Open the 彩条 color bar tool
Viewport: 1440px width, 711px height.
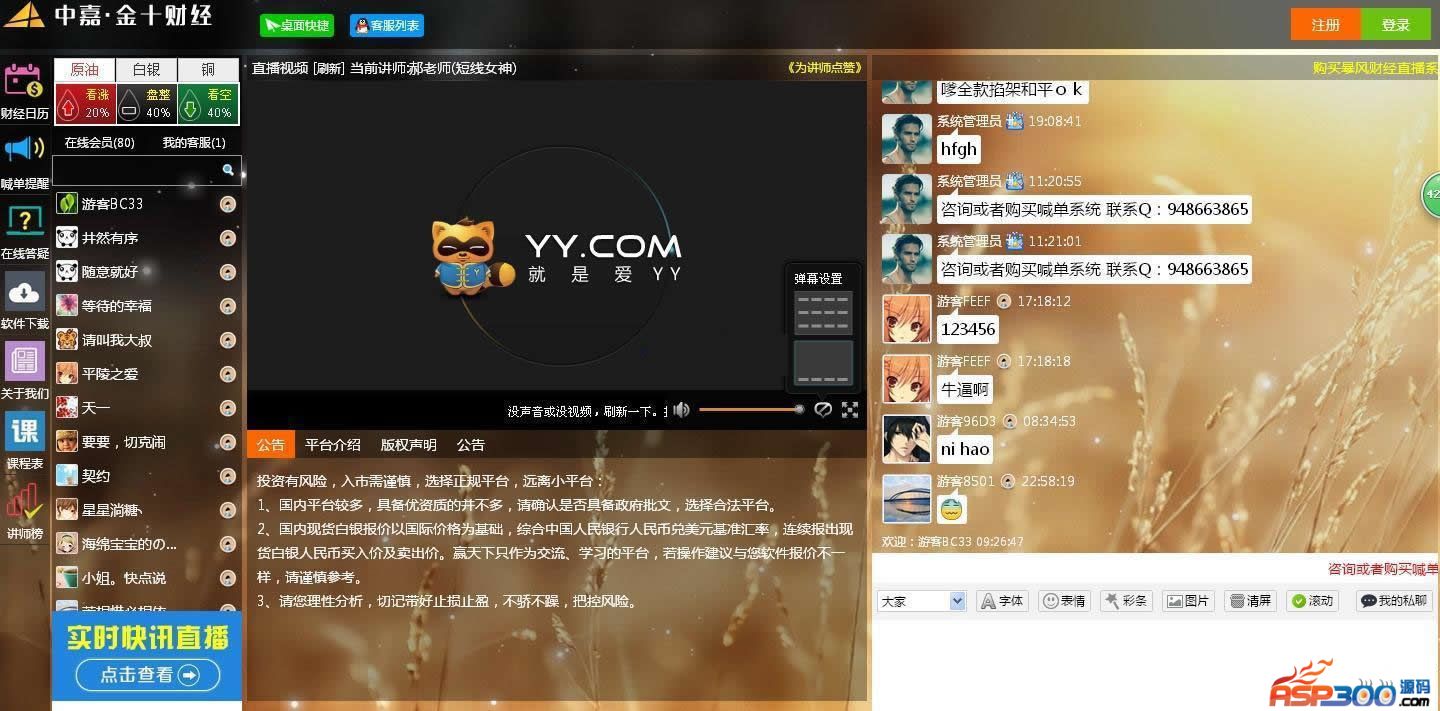1126,601
